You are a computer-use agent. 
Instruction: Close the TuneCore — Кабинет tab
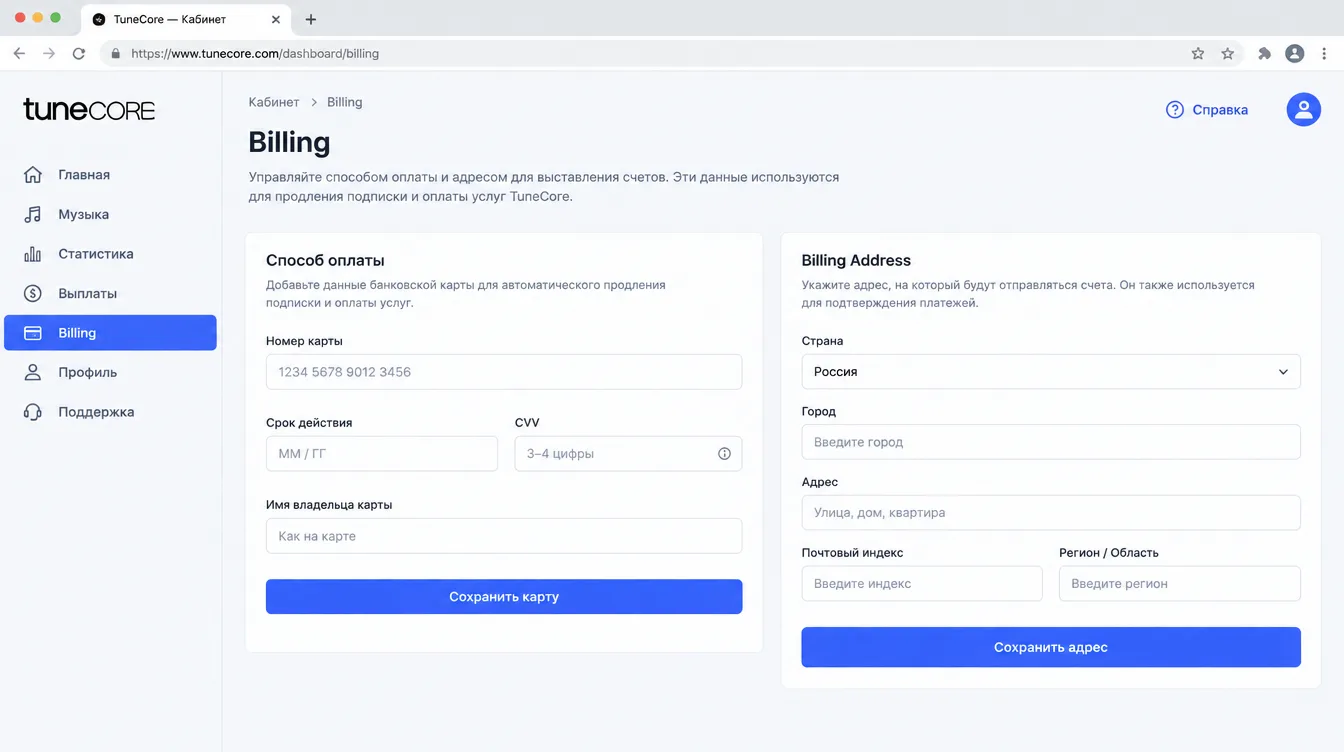(x=277, y=19)
